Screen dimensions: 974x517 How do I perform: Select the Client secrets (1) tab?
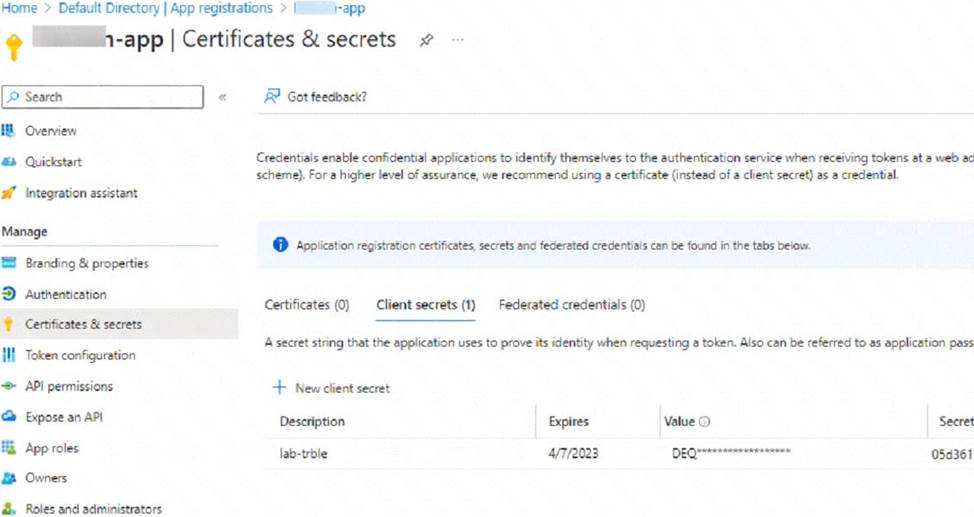pyautogui.click(x=426, y=304)
